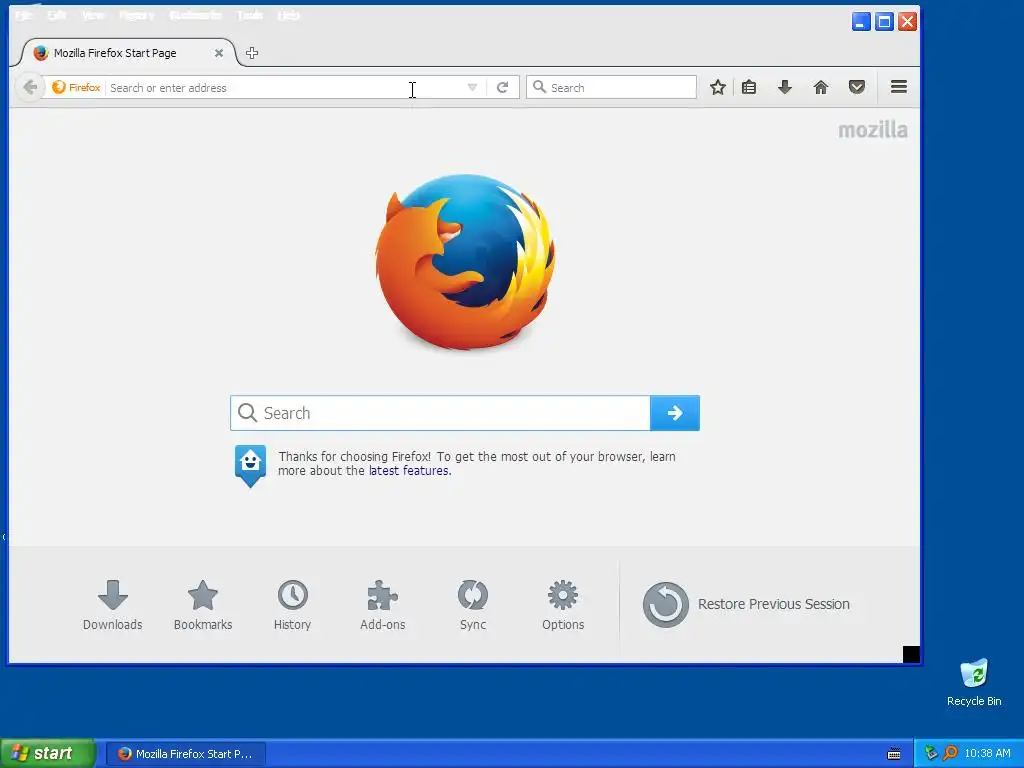This screenshot has height=768, width=1024.
Task: Open the address bar history dropdown arrow
Action: [x=472, y=88]
